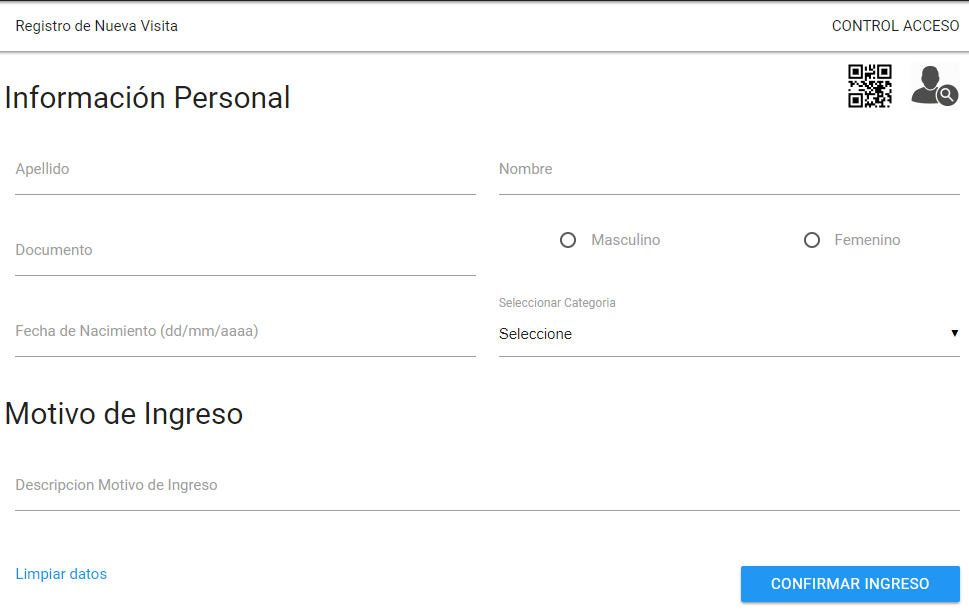
Task: Expand the category dropdown arrow
Action: point(954,333)
